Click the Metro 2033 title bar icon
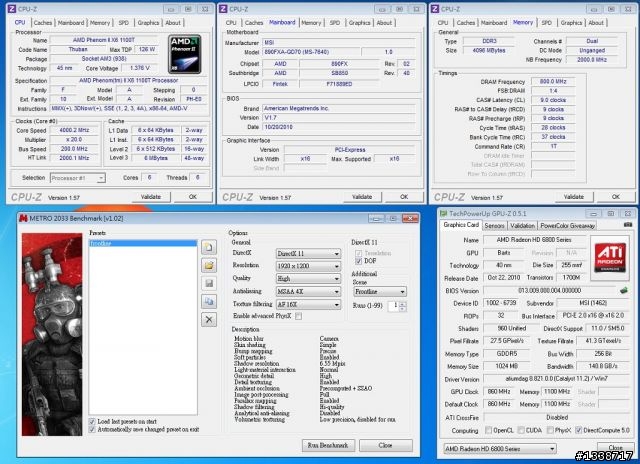 pyautogui.click(x=23, y=218)
